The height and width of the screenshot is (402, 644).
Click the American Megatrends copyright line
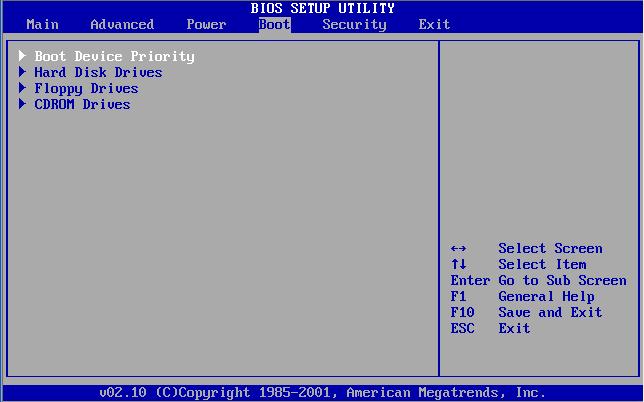[322, 393]
